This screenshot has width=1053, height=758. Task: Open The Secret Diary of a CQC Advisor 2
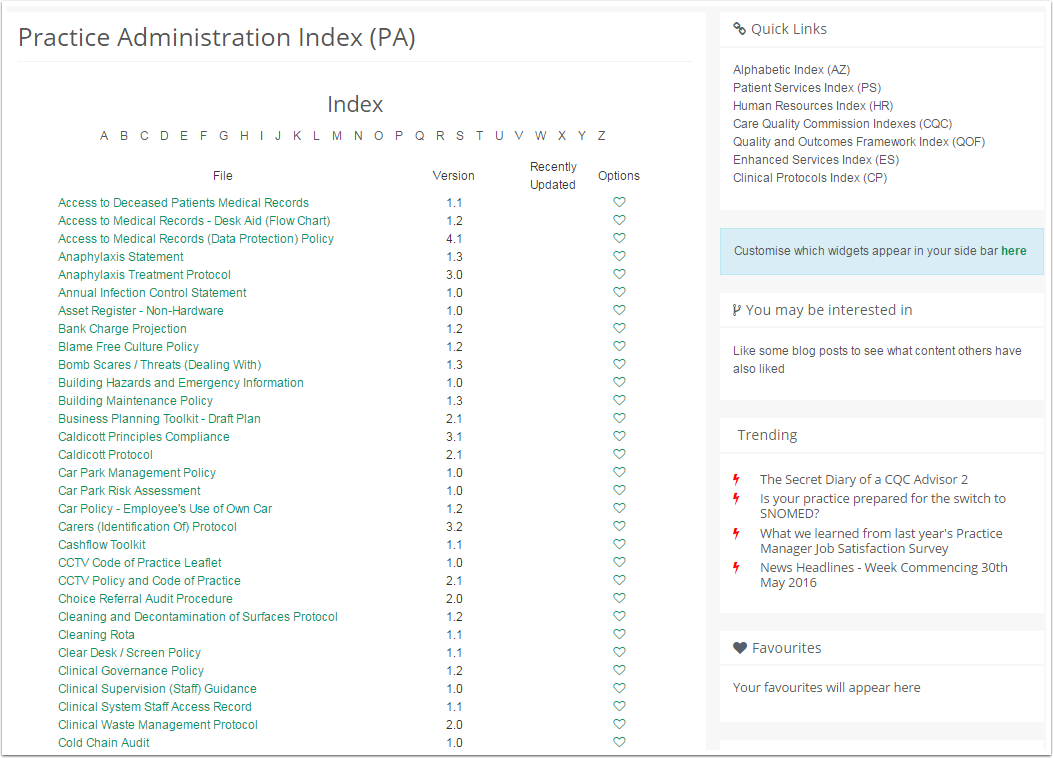(x=863, y=480)
